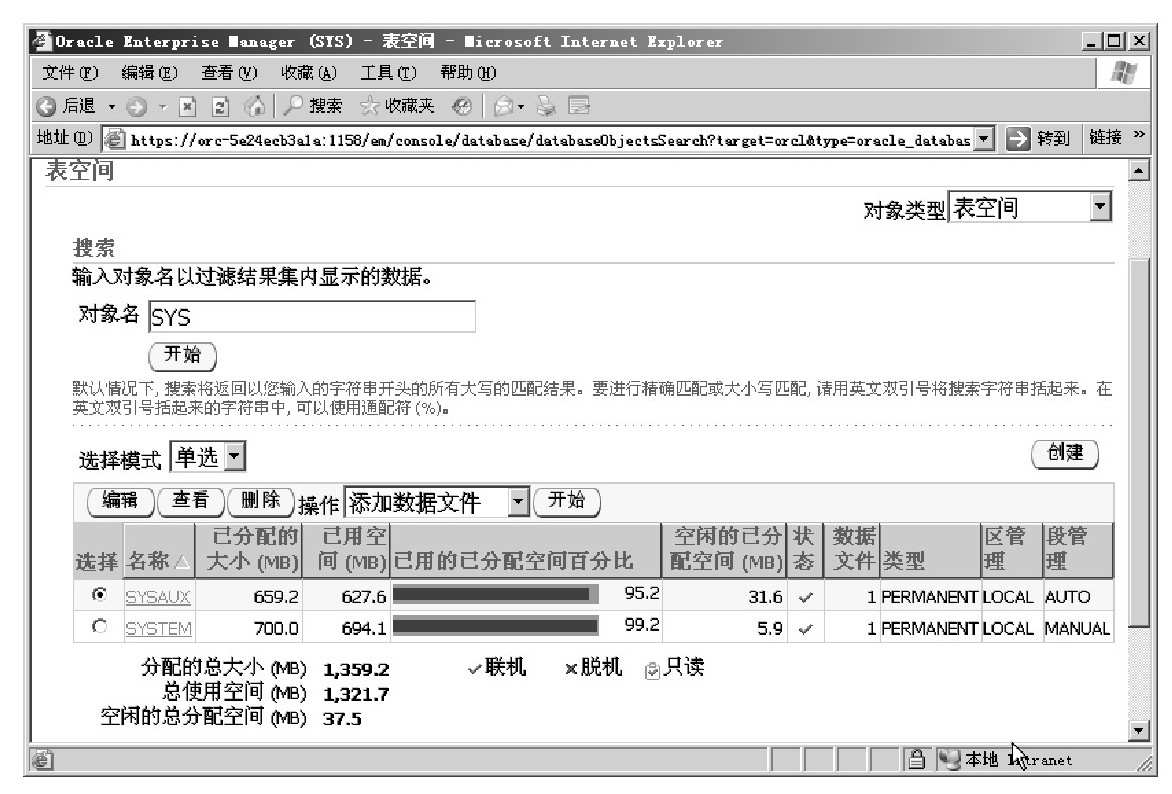The image size is (1172, 794).
Task: Click the MANUAL segment management cell
Action: coord(1076,629)
